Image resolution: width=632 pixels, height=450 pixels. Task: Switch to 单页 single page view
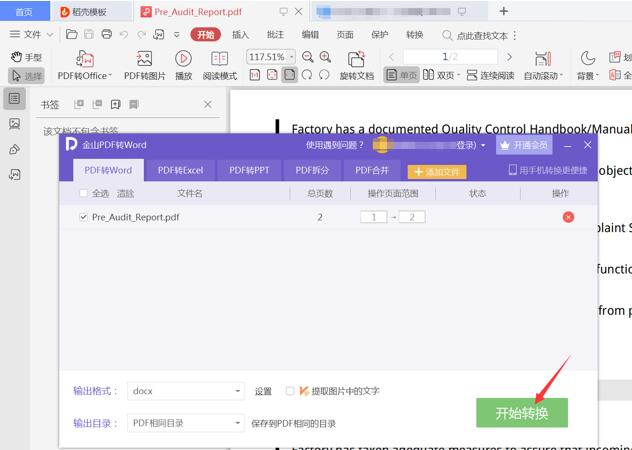(x=401, y=75)
